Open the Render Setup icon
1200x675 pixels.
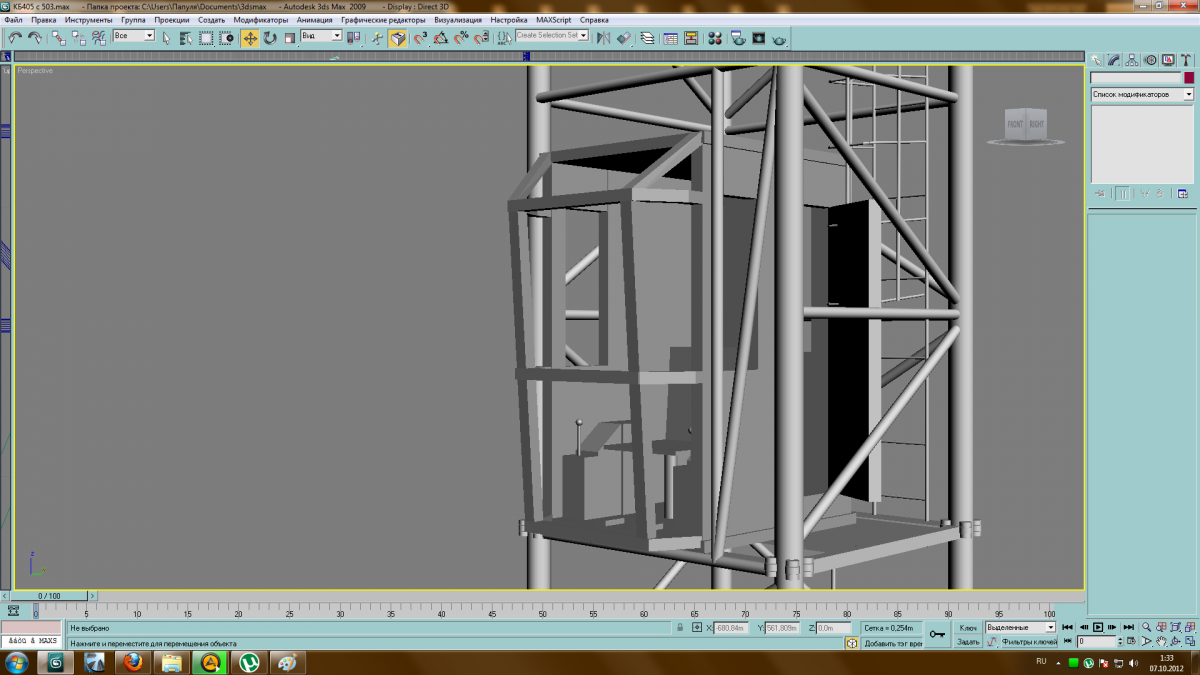(738, 38)
